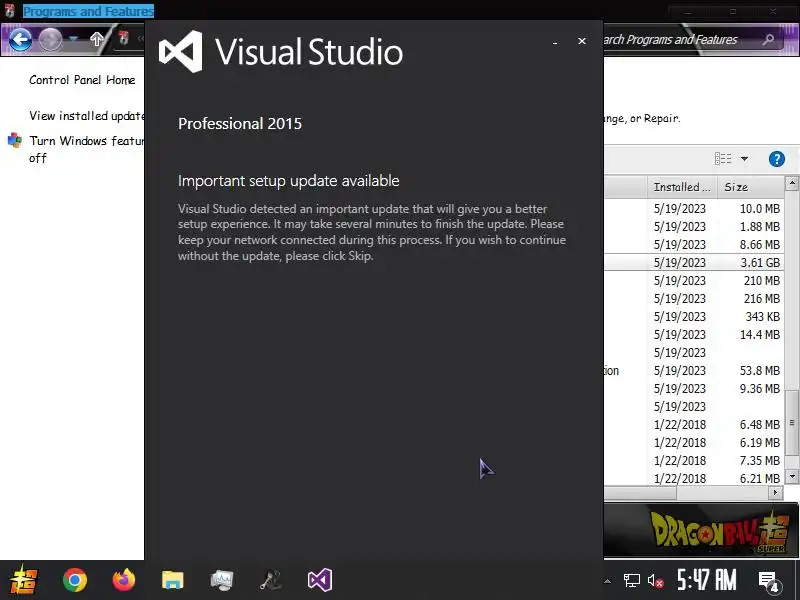
Task: Click the Search Programs and Features box
Action: [693, 40]
